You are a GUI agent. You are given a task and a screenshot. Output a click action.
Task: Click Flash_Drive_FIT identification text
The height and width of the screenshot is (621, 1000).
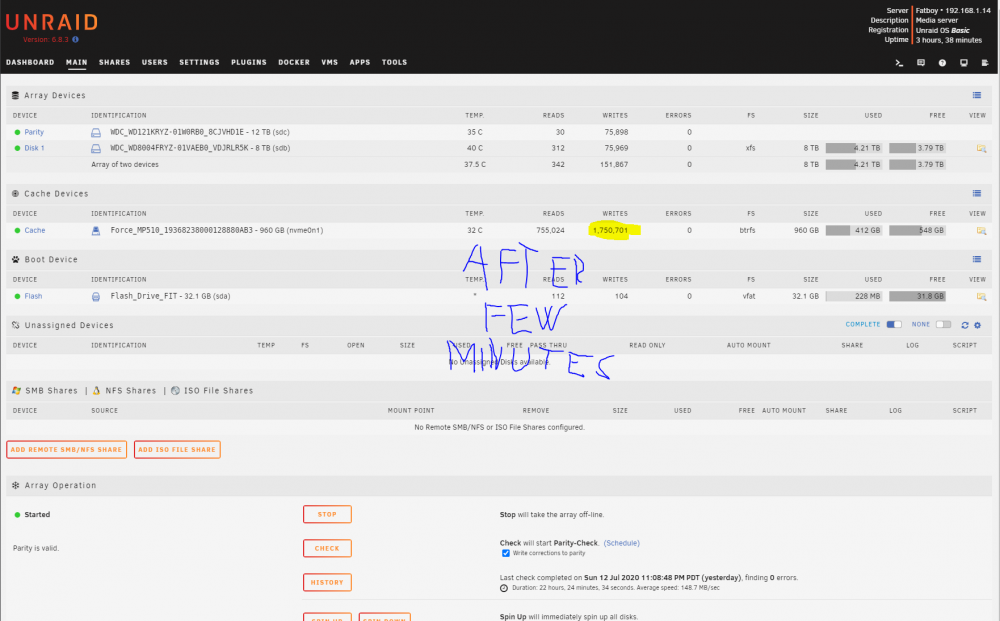click(x=170, y=296)
